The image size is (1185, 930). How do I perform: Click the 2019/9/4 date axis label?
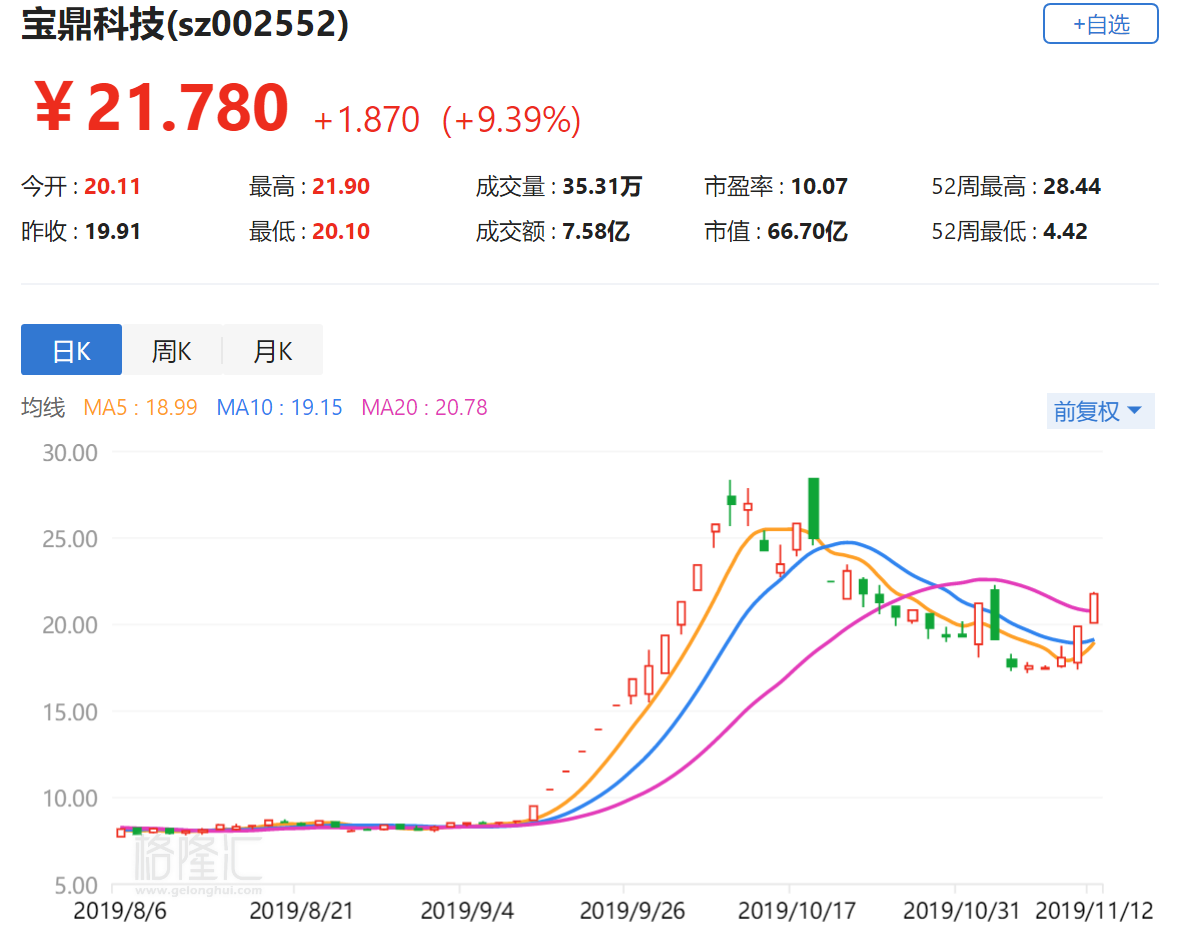pos(467,911)
